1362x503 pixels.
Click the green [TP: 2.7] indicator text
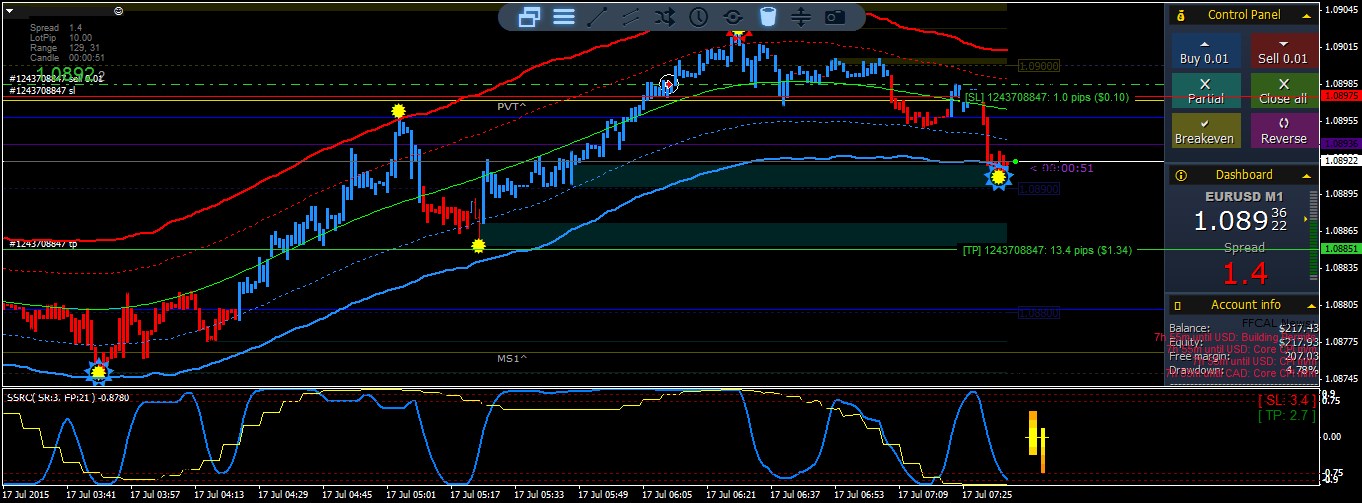(1287, 415)
